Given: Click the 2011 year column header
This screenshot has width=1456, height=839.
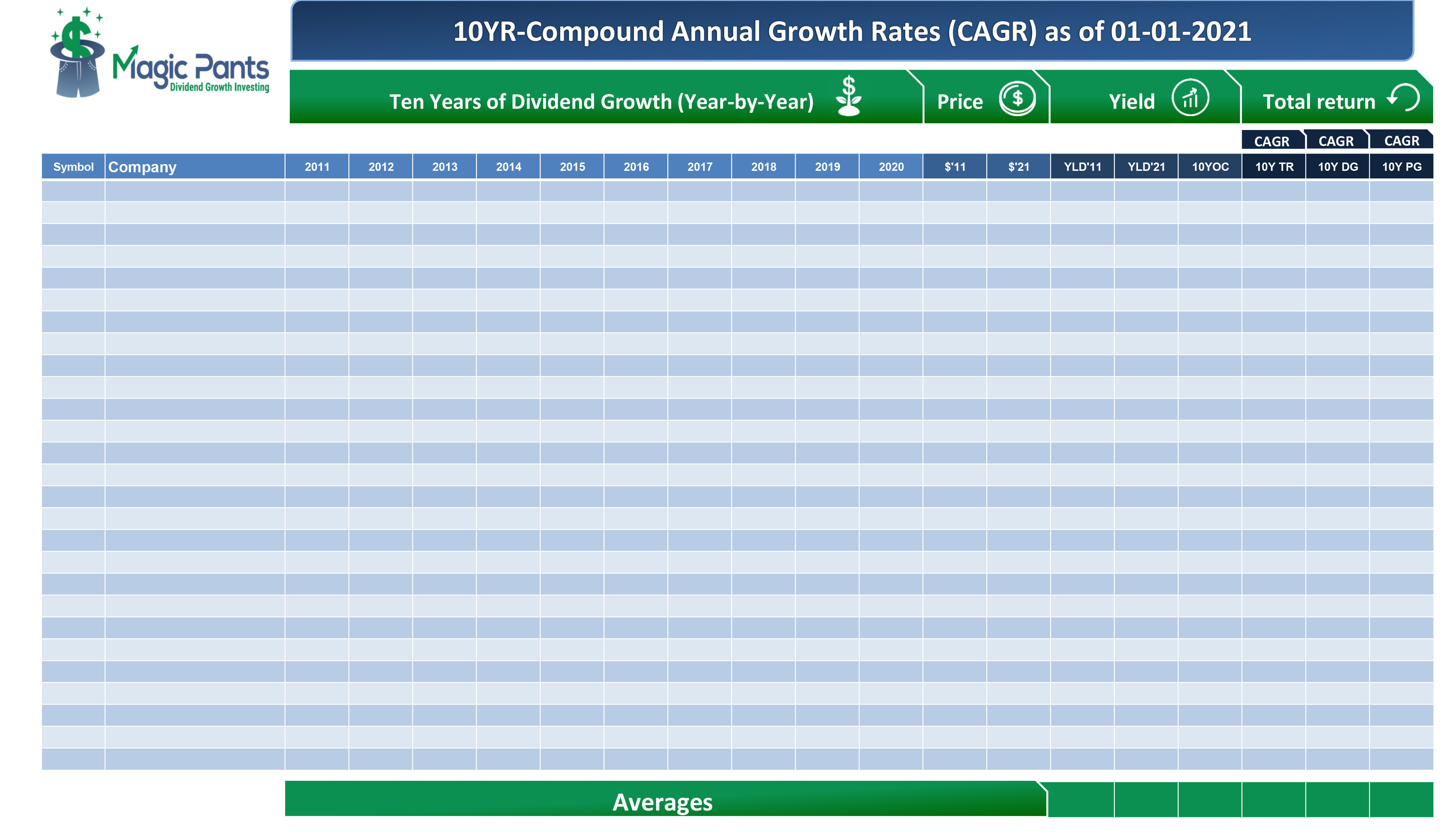Looking at the screenshot, I should click(317, 166).
